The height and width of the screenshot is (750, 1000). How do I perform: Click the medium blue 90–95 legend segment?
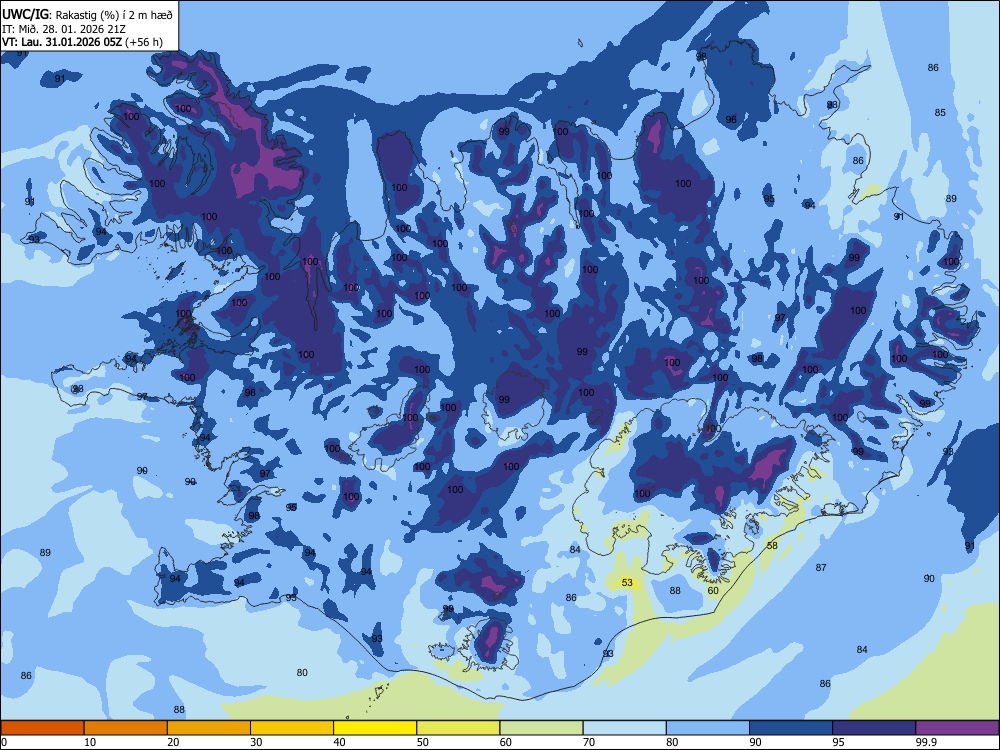tap(791, 728)
